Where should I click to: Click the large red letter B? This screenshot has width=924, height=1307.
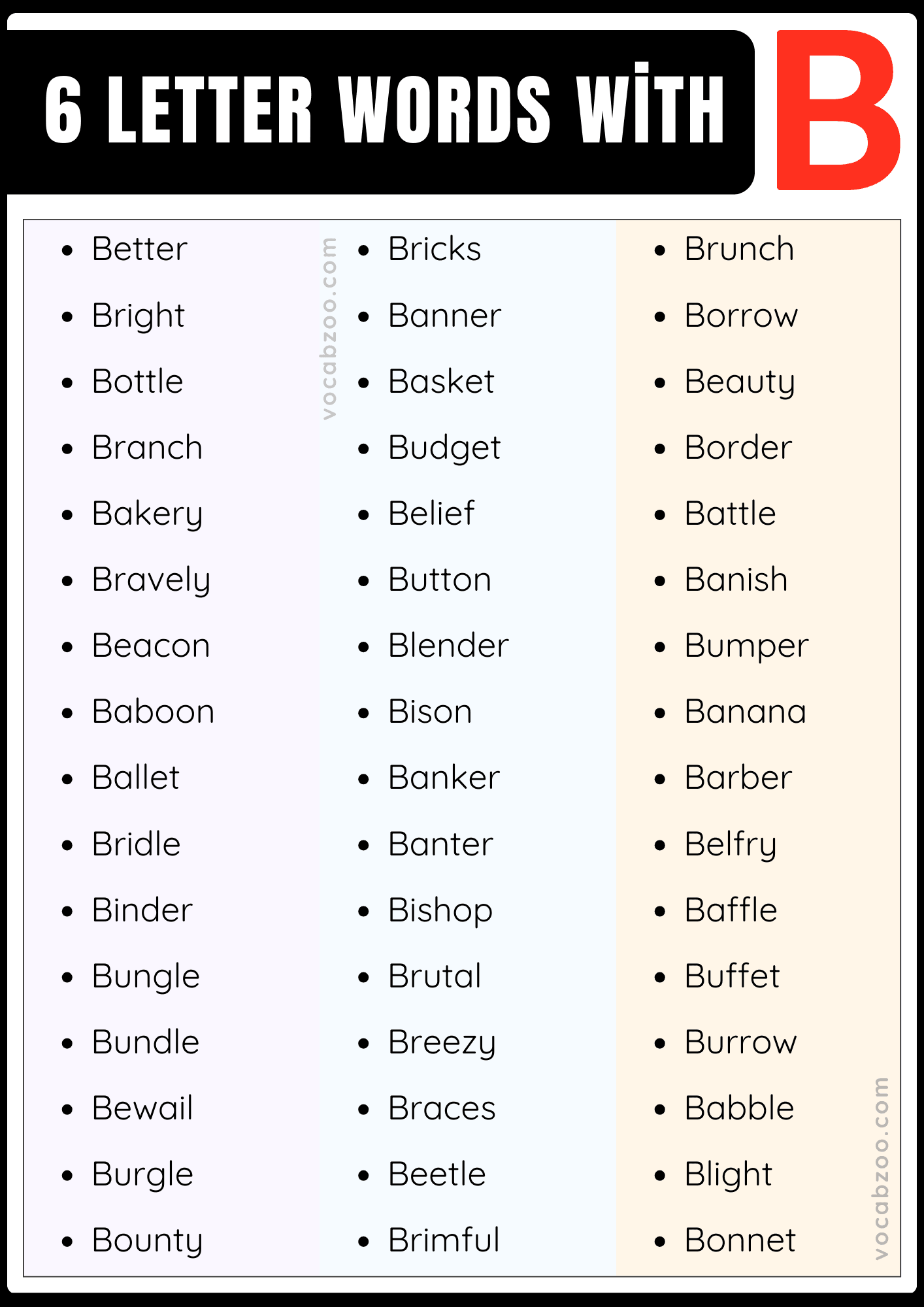pyautogui.click(x=838, y=110)
